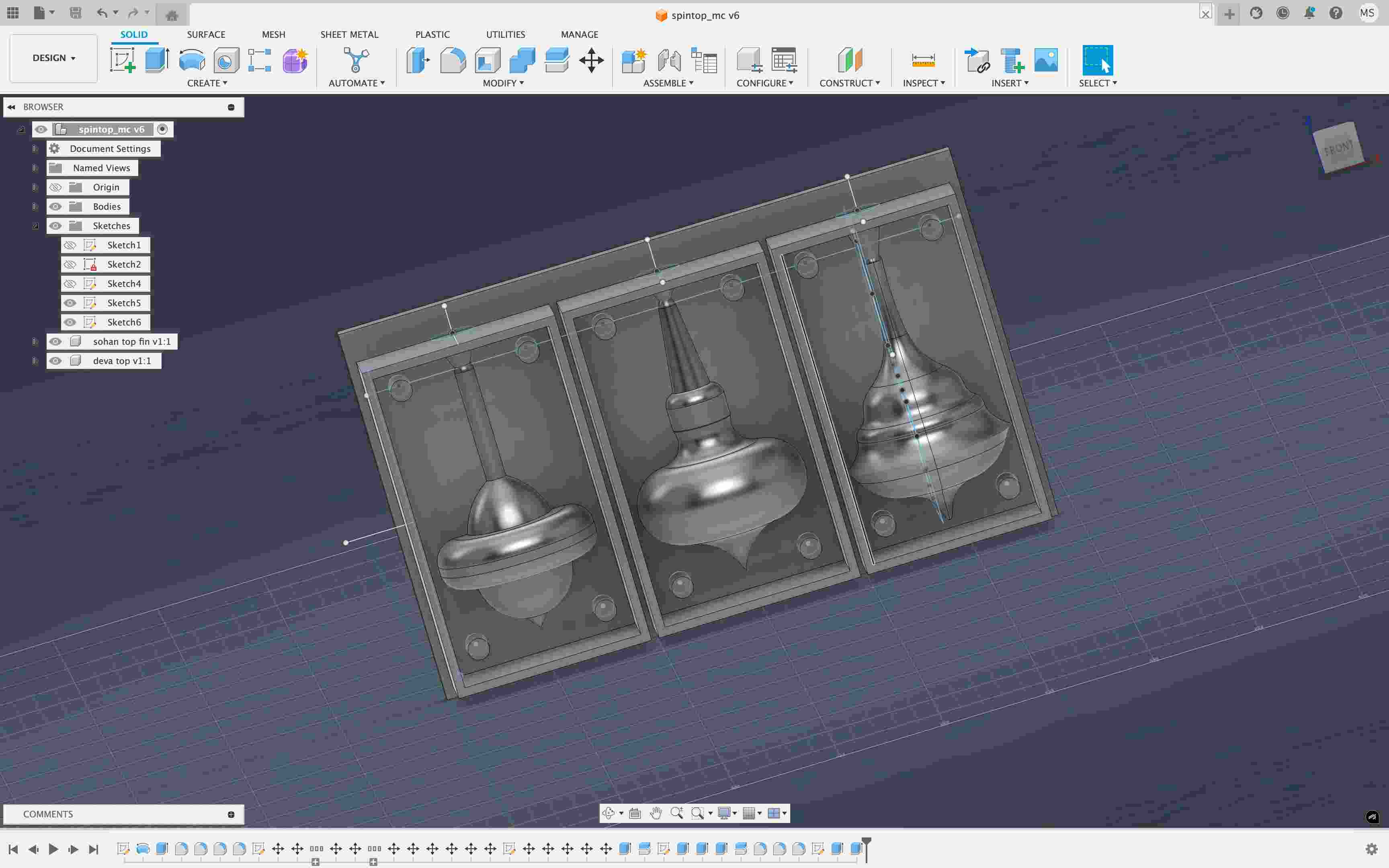Viewport: 1389px width, 868px height.
Task: Select the Offset Face tool
Action: tap(557, 60)
